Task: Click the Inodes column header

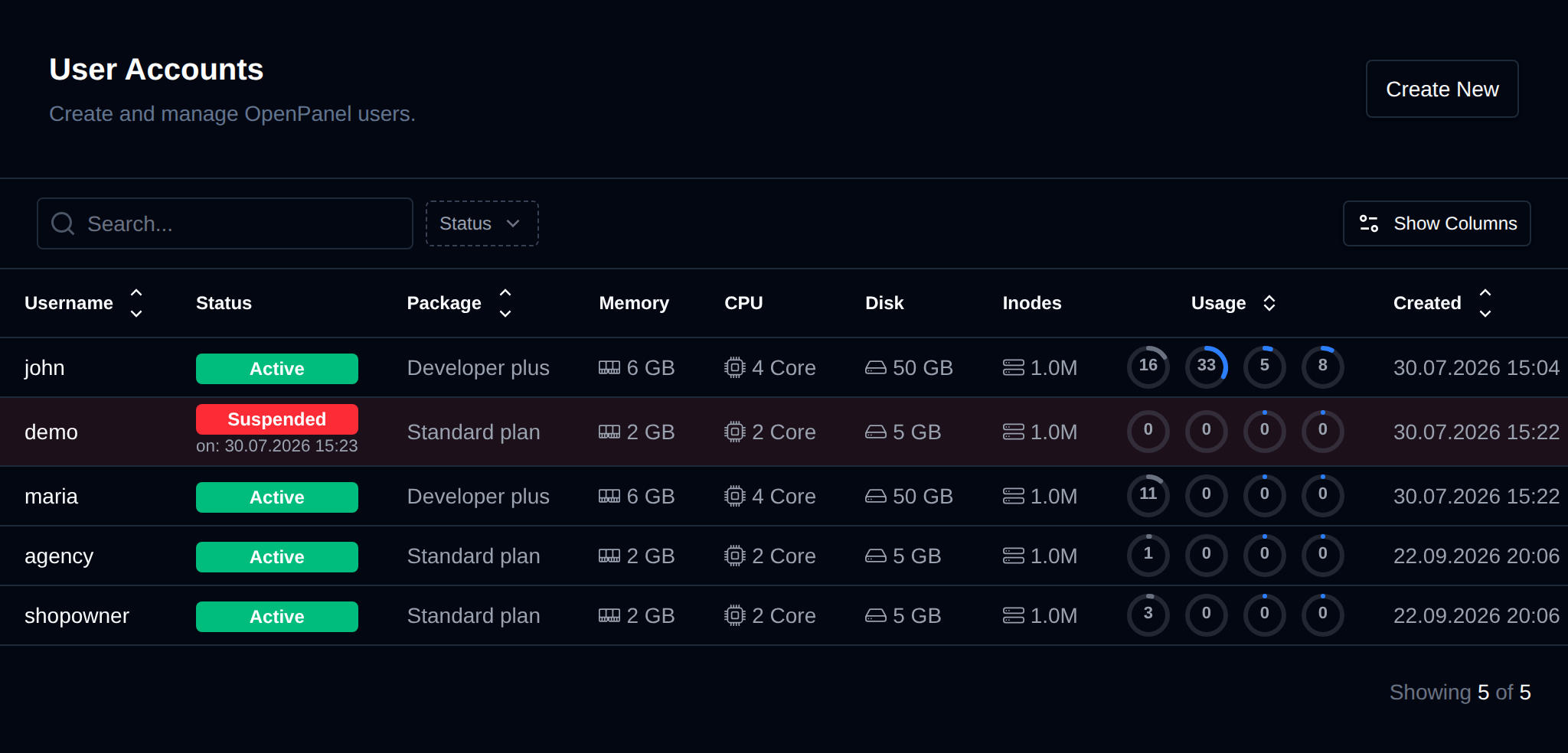Action: tap(1032, 303)
